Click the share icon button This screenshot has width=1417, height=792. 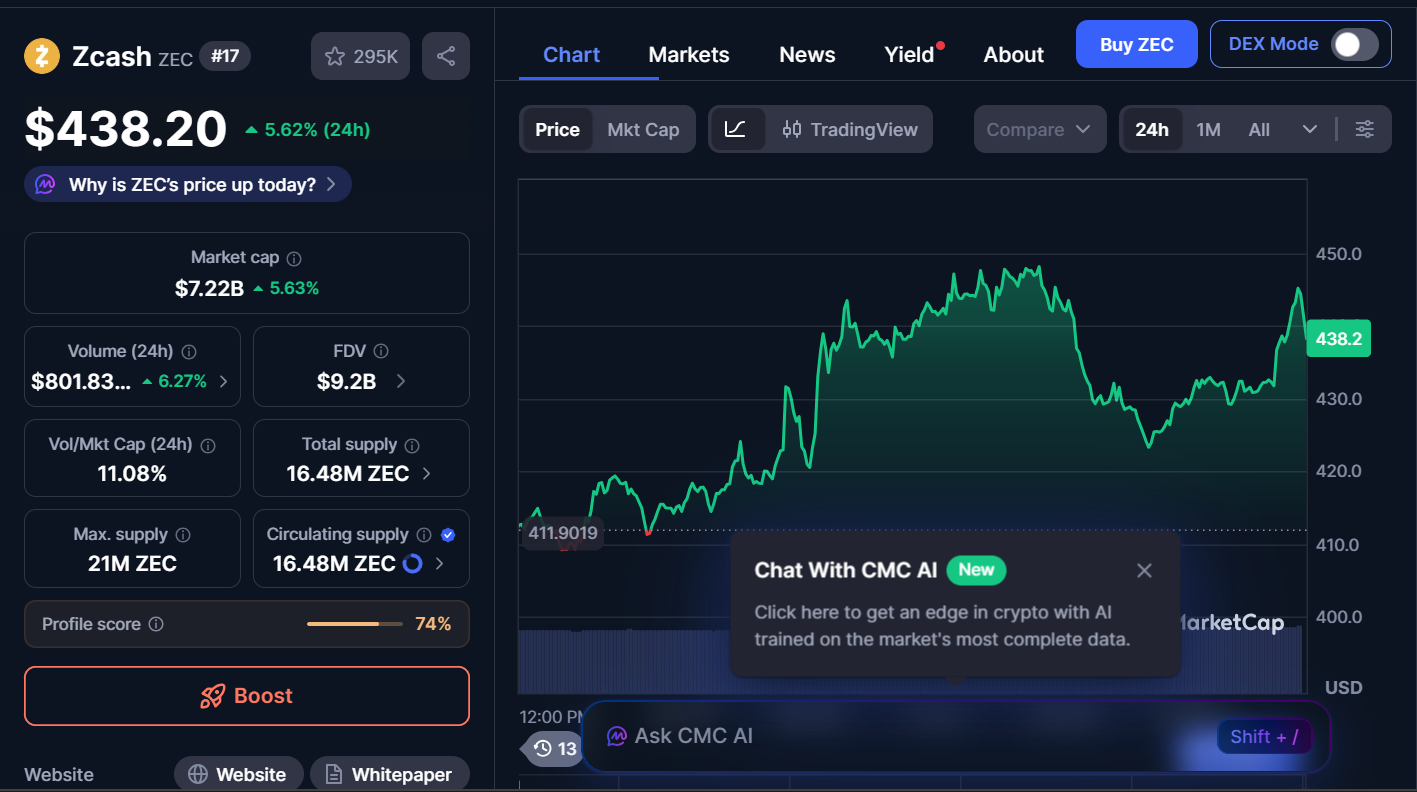[446, 56]
